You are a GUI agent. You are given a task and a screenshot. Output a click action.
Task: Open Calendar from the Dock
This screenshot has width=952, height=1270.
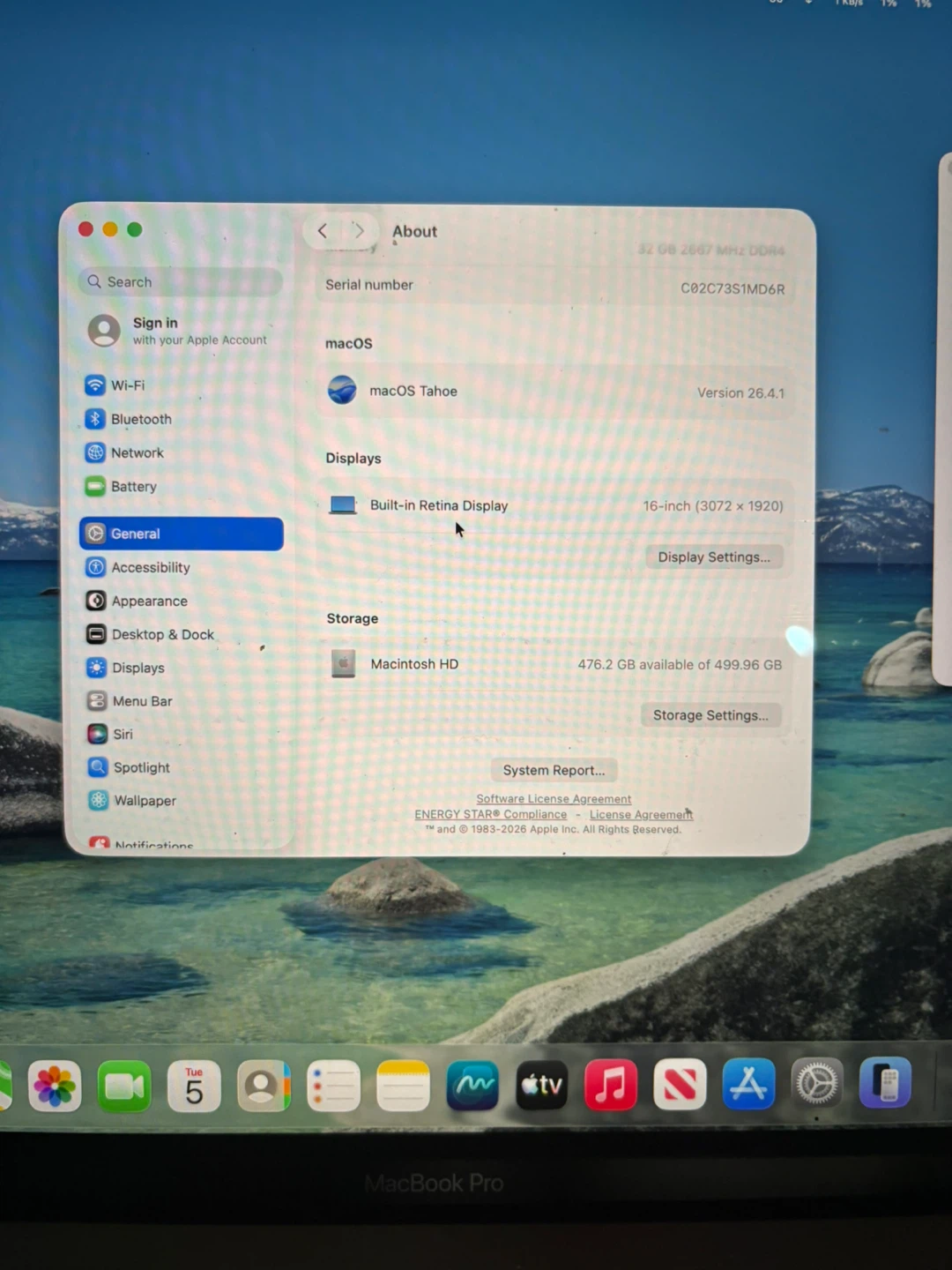[194, 1086]
